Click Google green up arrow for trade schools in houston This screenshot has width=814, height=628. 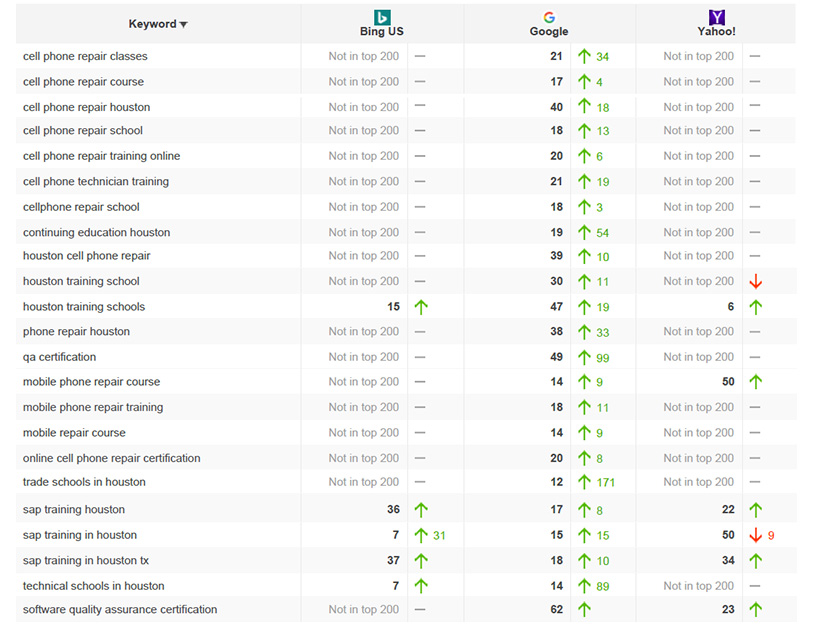pyautogui.click(x=585, y=482)
